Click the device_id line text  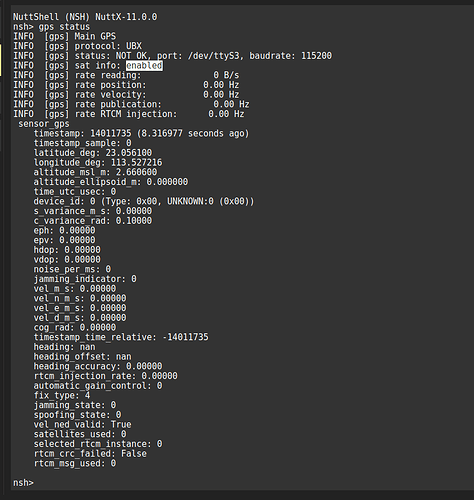point(144,201)
